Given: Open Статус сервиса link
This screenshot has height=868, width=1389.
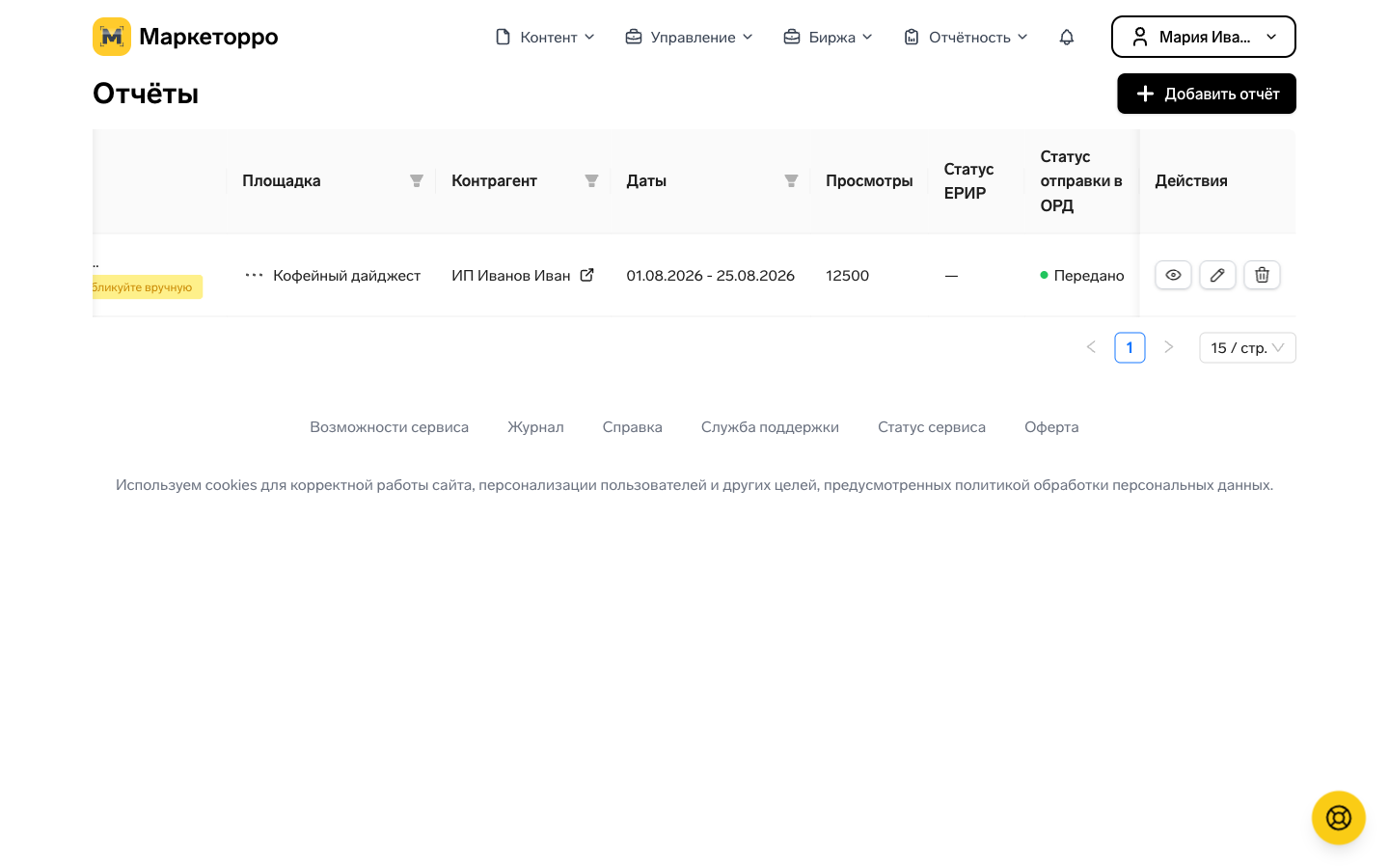Looking at the screenshot, I should pyautogui.click(x=932, y=427).
